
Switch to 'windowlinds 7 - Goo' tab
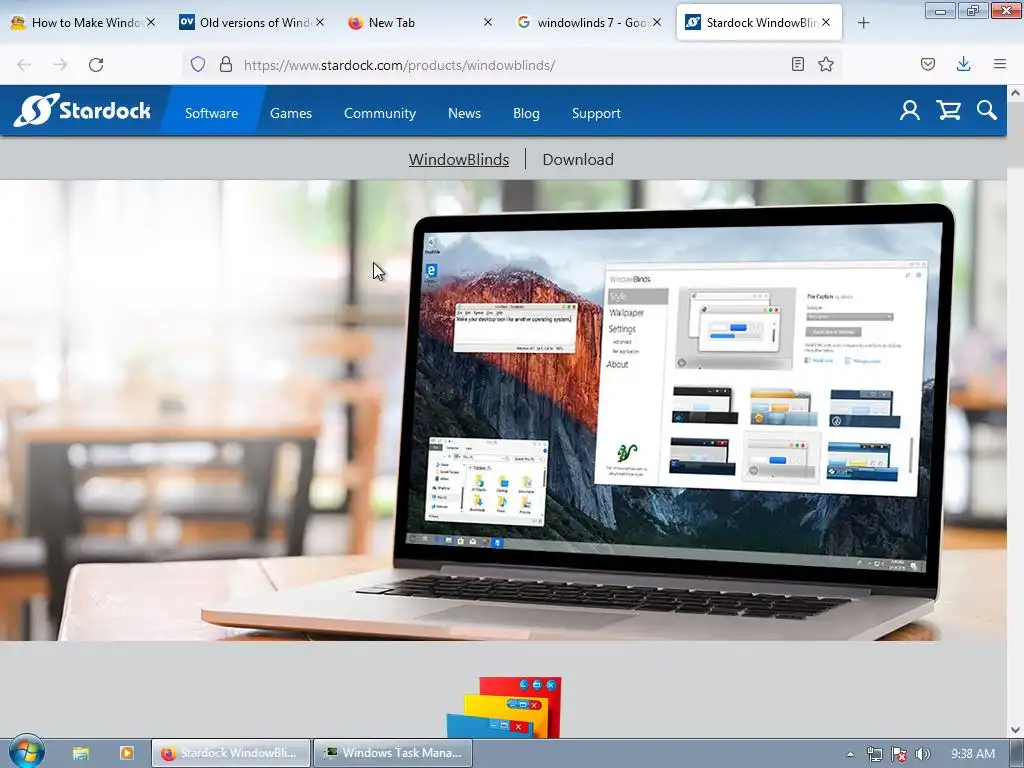[x=588, y=23]
